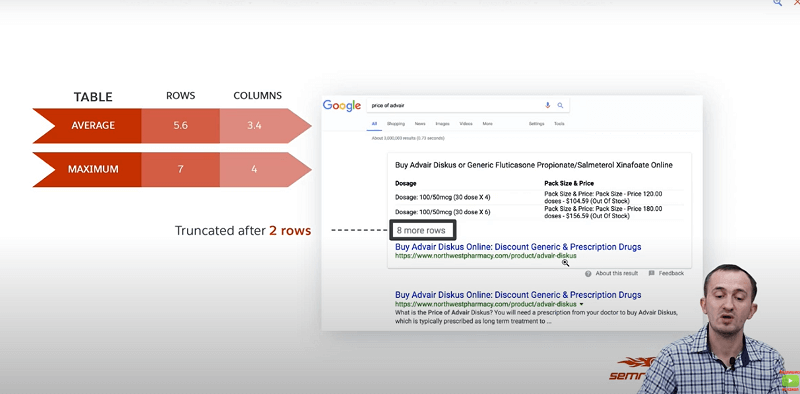Click the microphone voice search icon
The image size is (800, 394).
tap(547, 105)
